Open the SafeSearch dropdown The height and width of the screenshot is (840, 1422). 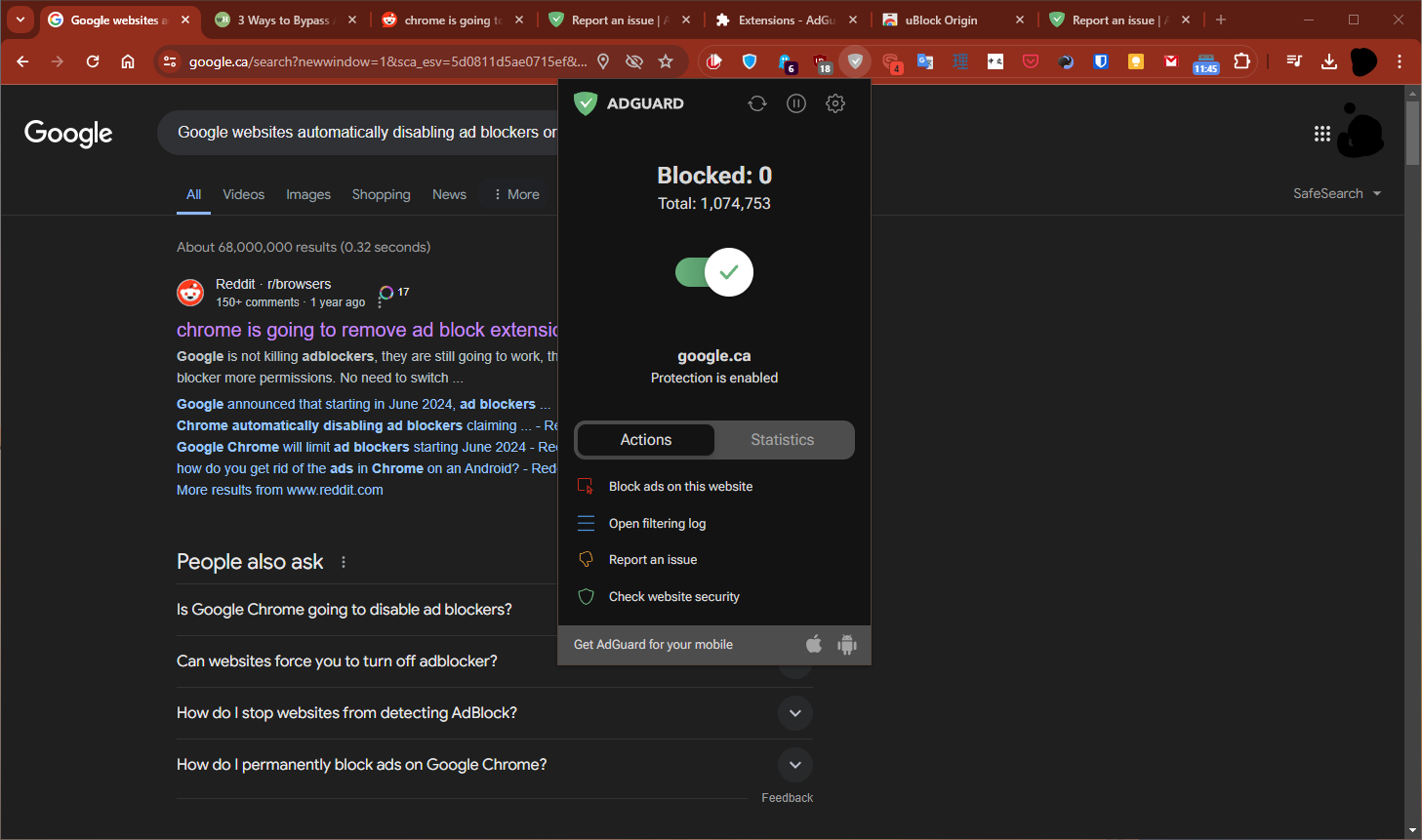click(1336, 193)
